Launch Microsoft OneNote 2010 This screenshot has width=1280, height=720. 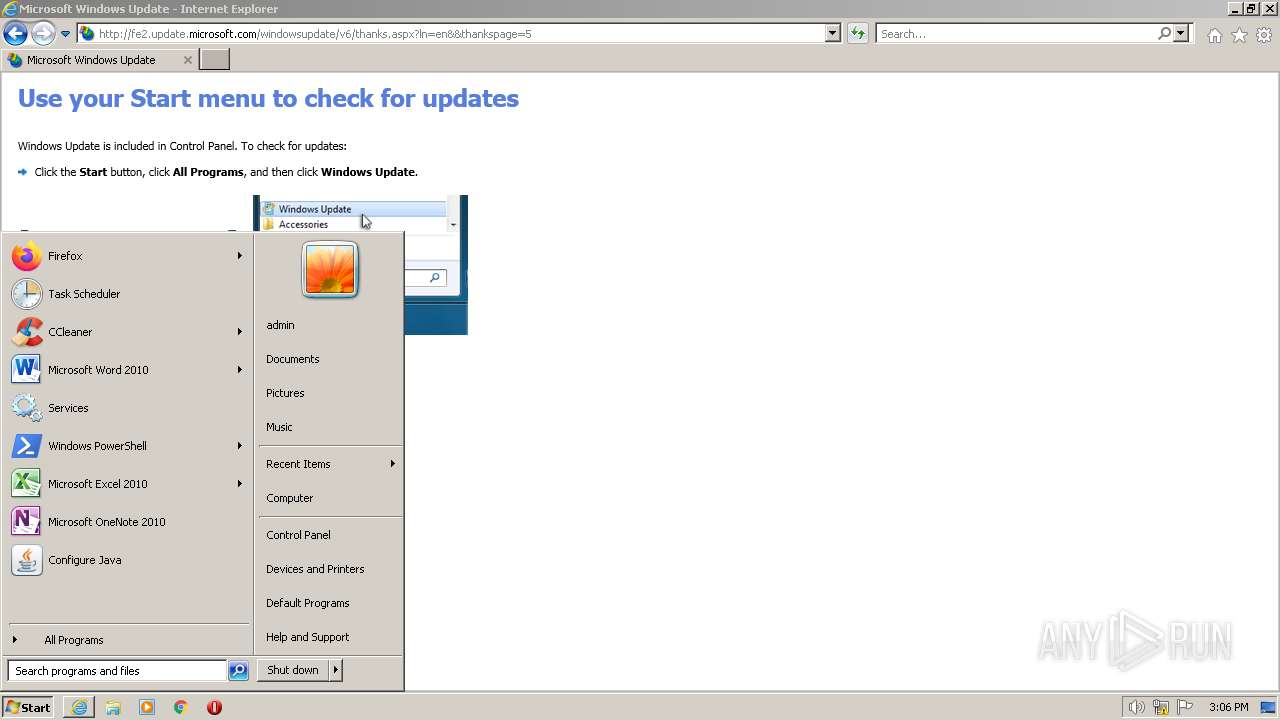pos(128,522)
